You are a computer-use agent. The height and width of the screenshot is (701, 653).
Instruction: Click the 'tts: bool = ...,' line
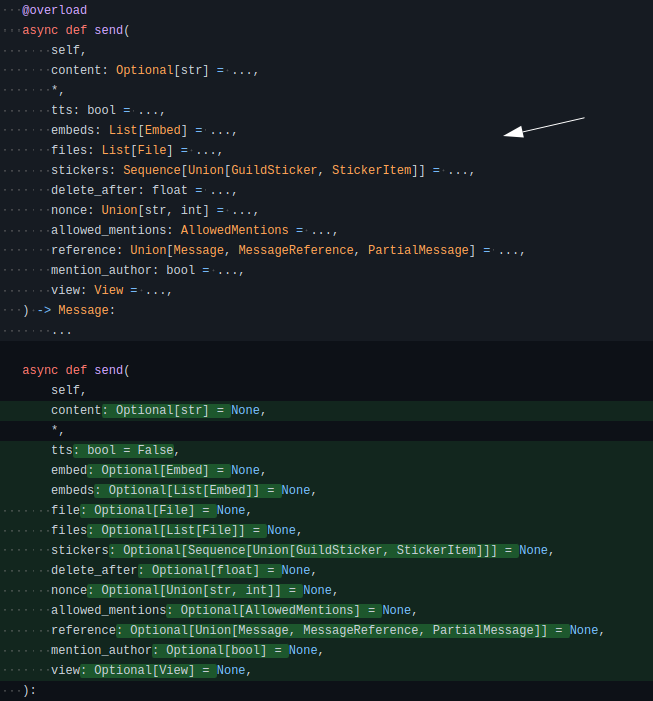click(108, 110)
